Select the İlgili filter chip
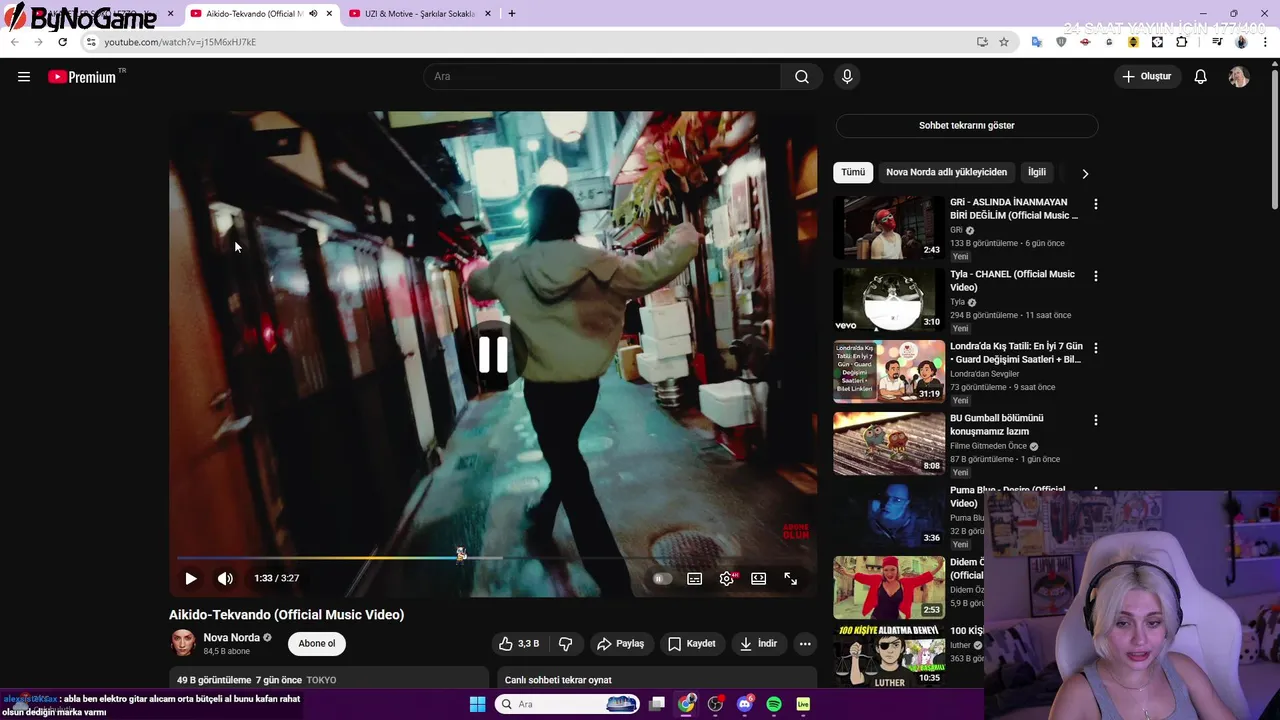This screenshot has width=1280, height=720. [1037, 172]
